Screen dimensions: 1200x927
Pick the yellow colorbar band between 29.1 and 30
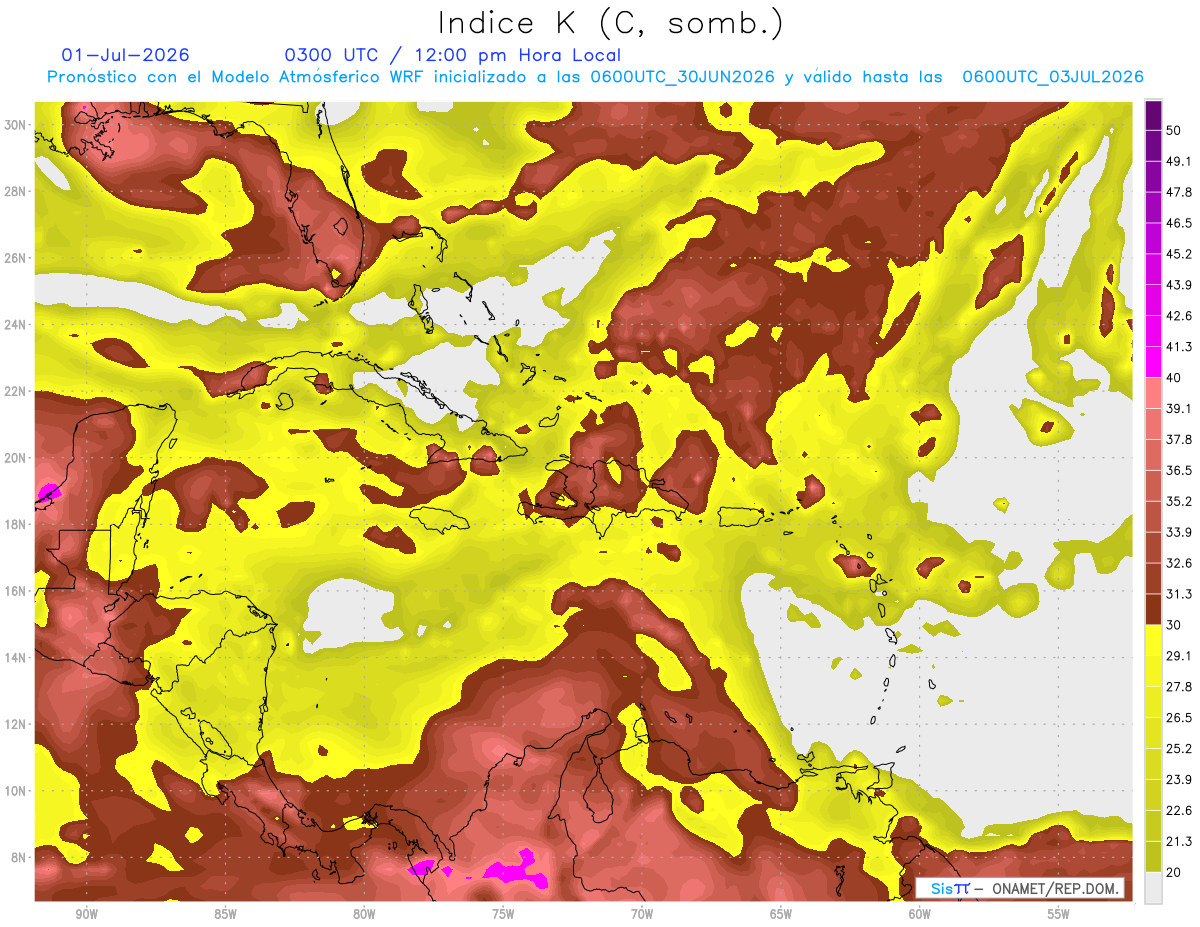pyautogui.click(x=1153, y=640)
